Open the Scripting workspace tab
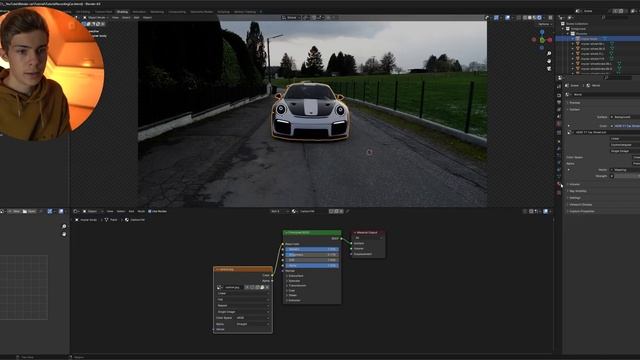Image resolution: width=640 pixels, height=360 pixels. [223, 12]
